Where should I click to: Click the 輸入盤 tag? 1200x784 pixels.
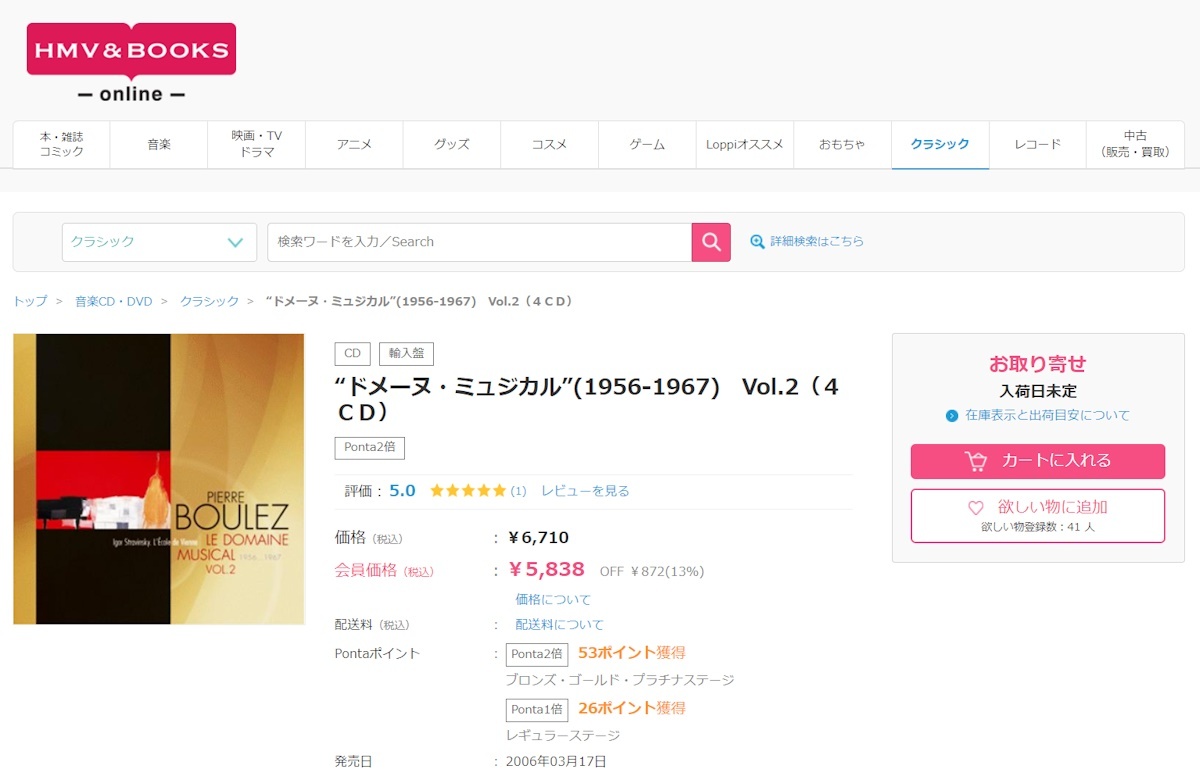[406, 354]
